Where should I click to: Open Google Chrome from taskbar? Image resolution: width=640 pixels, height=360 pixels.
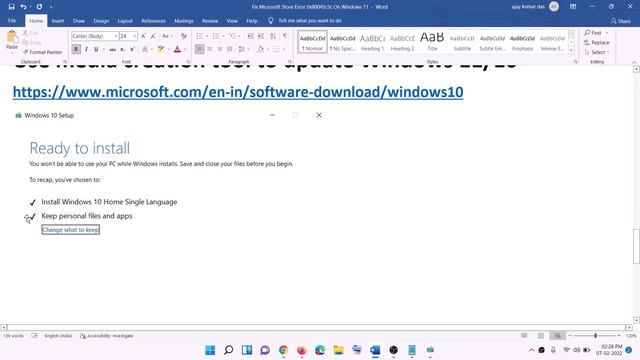pyautogui.click(x=283, y=350)
